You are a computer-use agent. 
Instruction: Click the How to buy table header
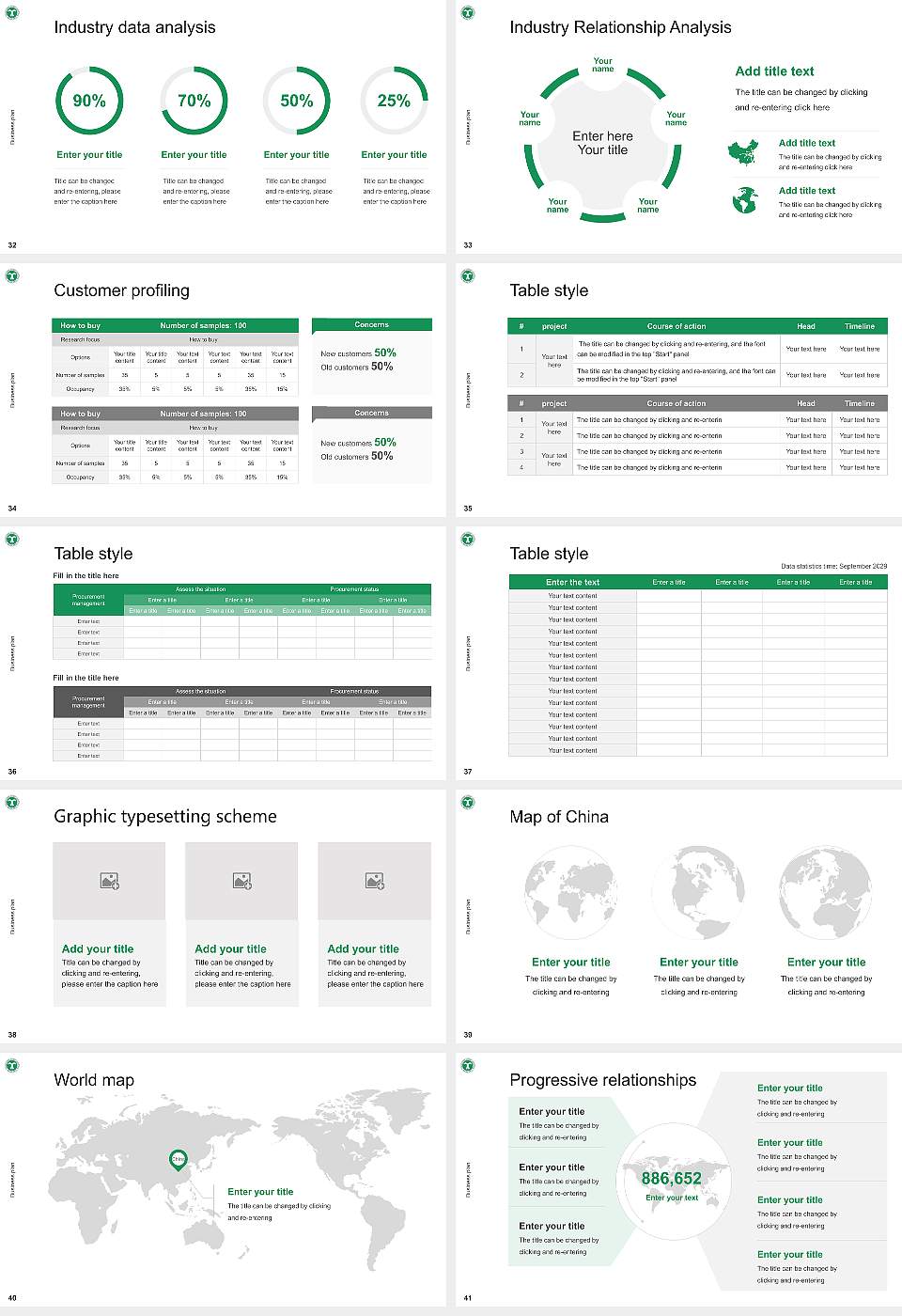[x=80, y=324]
